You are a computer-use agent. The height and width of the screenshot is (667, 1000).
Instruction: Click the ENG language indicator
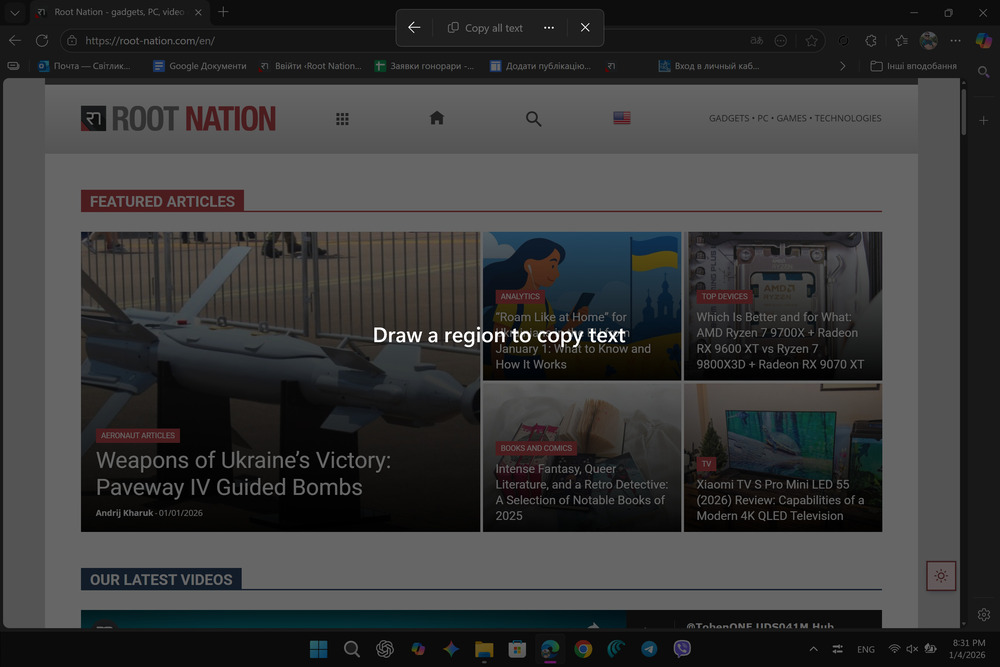coord(865,649)
